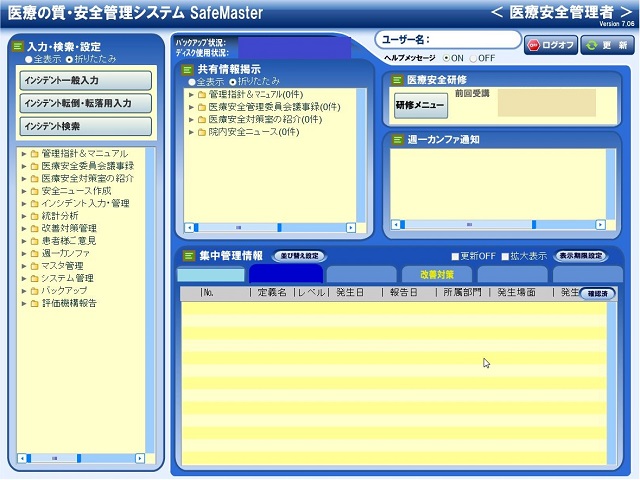Screen dimensions: 640x480
Task: Click folder icon of 院内安全ニュース(0件)
Action: pos(202,132)
